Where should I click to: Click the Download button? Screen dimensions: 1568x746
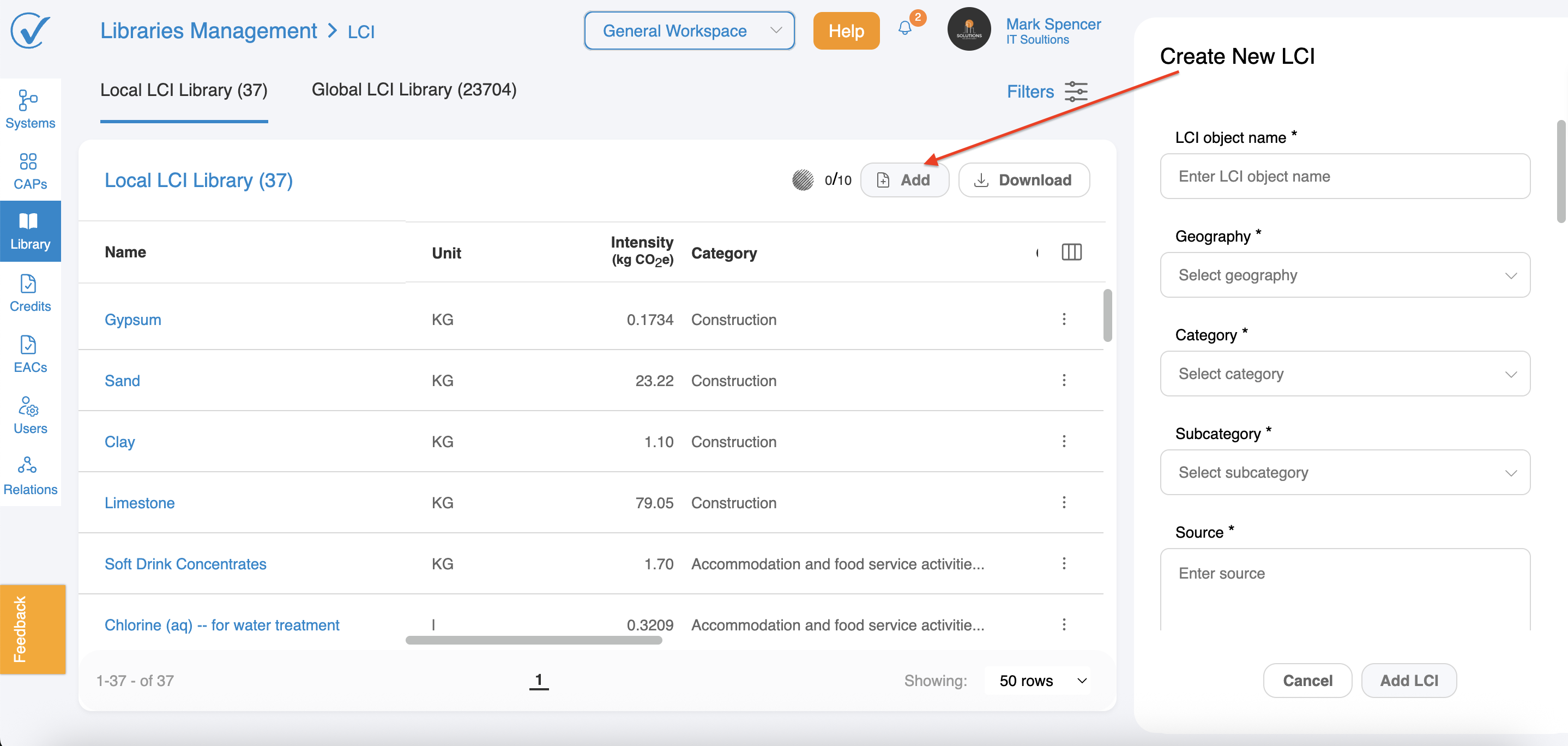(1024, 179)
